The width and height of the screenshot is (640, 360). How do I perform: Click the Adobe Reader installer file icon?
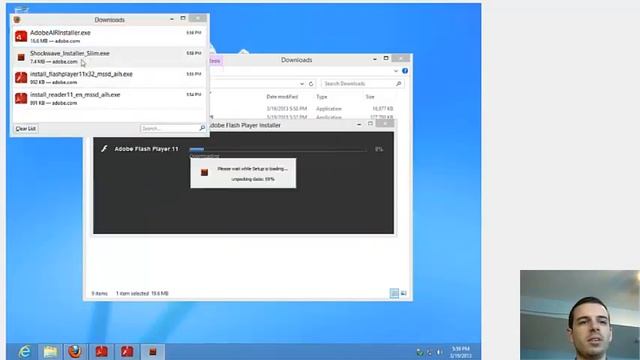pos(21,98)
